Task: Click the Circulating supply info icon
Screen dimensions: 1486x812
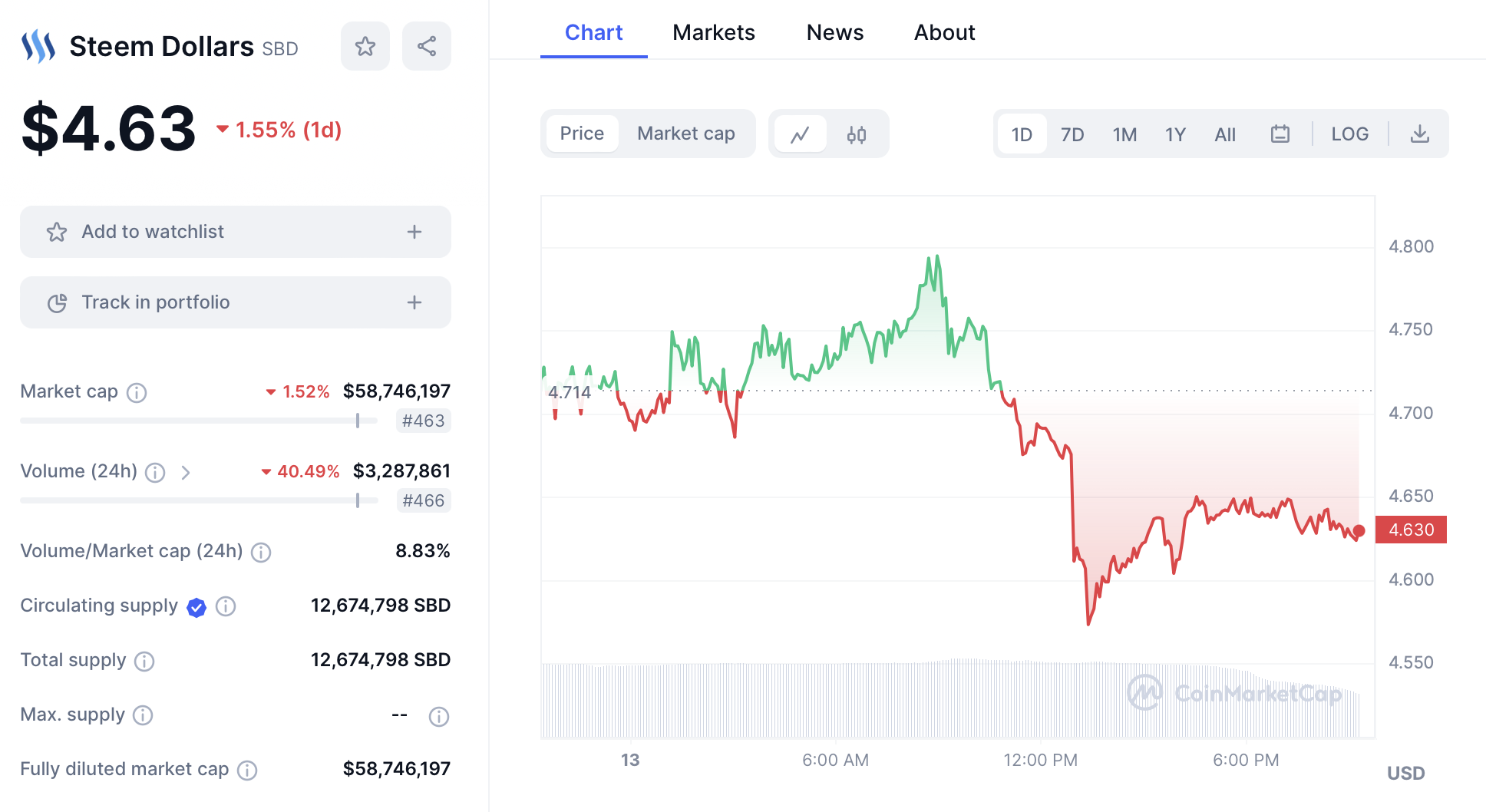Action: click(x=226, y=606)
